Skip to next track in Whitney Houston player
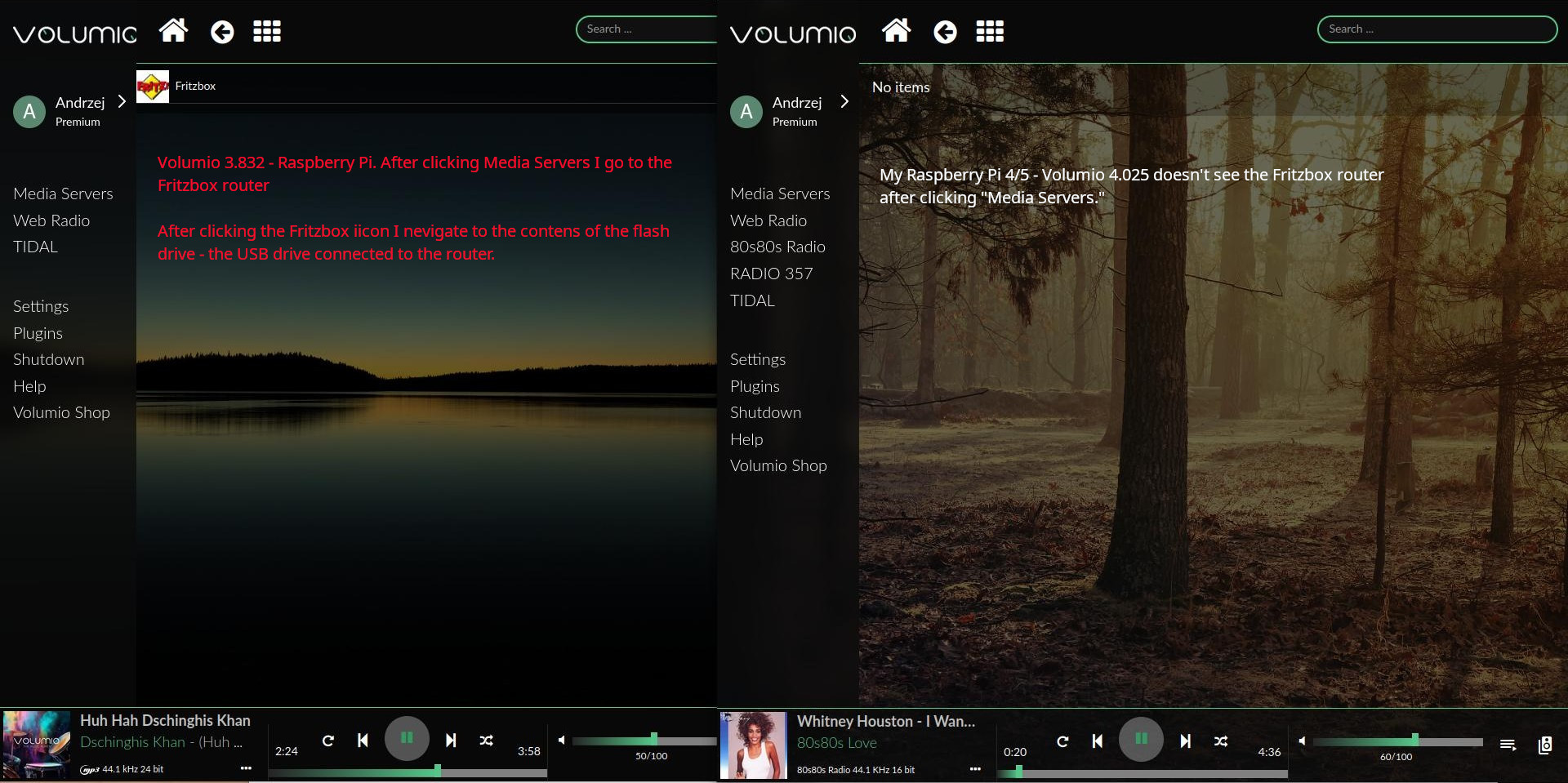Screen dimensions: 1568x783 (1185, 741)
